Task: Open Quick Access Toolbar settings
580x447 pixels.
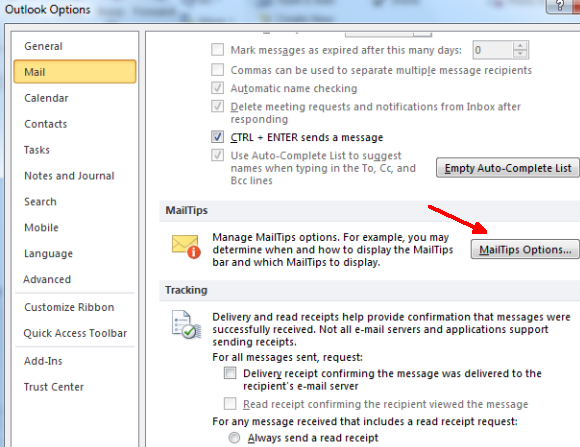Action: (75, 333)
